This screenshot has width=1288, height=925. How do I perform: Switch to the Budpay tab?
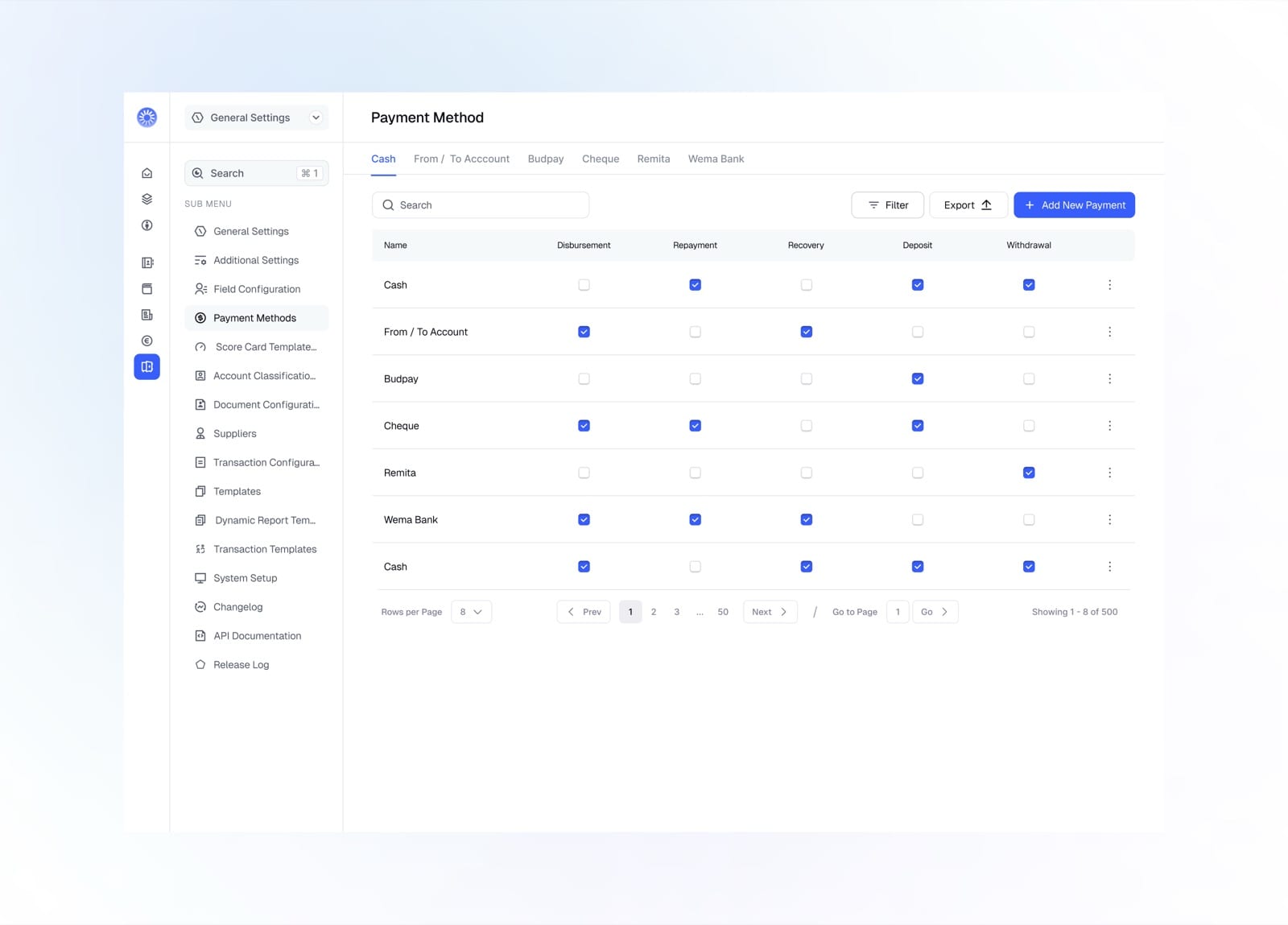click(x=546, y=159)
